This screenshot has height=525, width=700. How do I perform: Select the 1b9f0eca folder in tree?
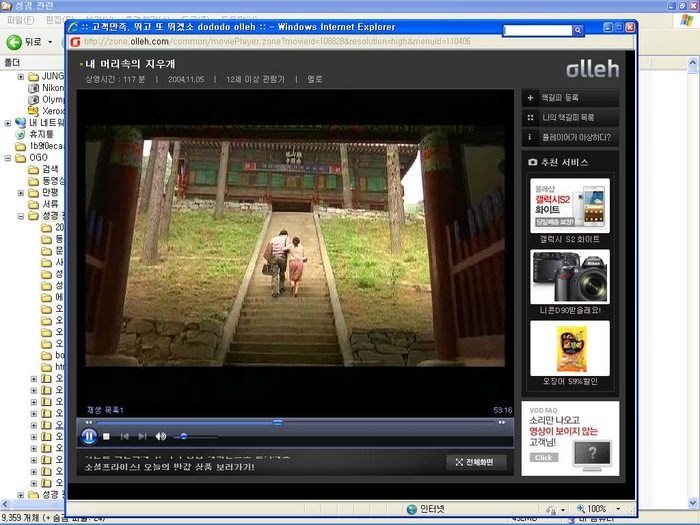point(39,146)
